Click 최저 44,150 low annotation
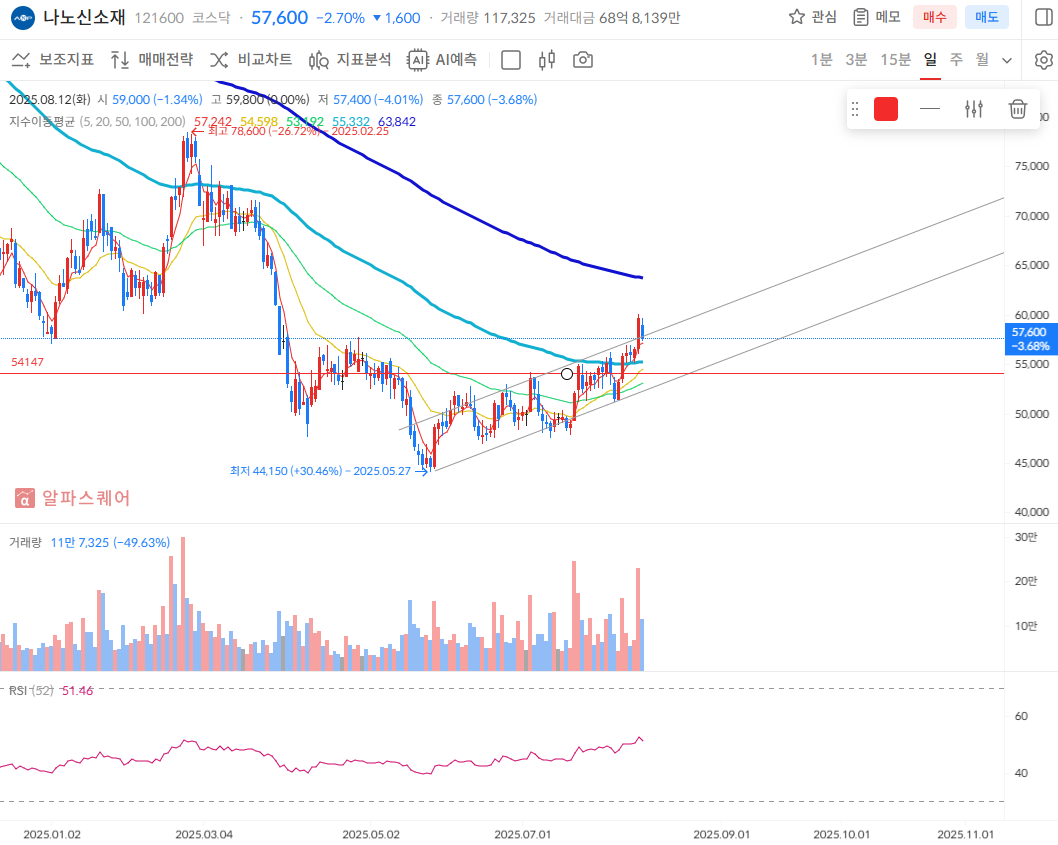The image size is (1058, 845). point(321,471)
